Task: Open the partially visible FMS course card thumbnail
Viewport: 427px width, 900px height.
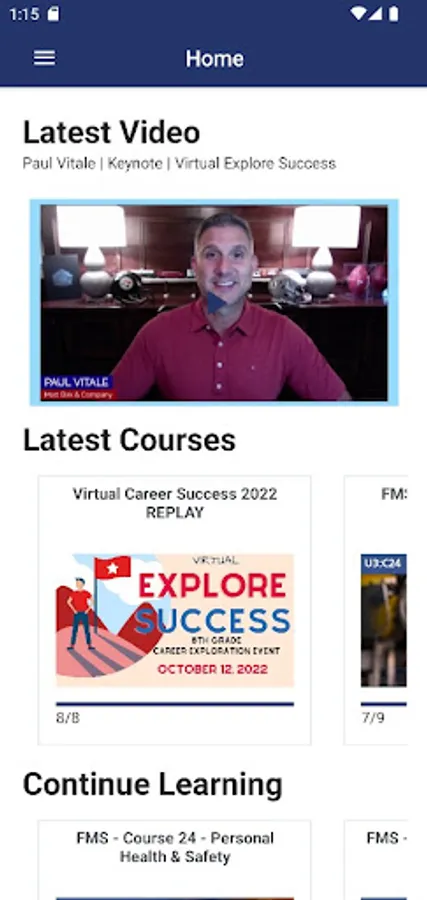Action: pos(383,620)
